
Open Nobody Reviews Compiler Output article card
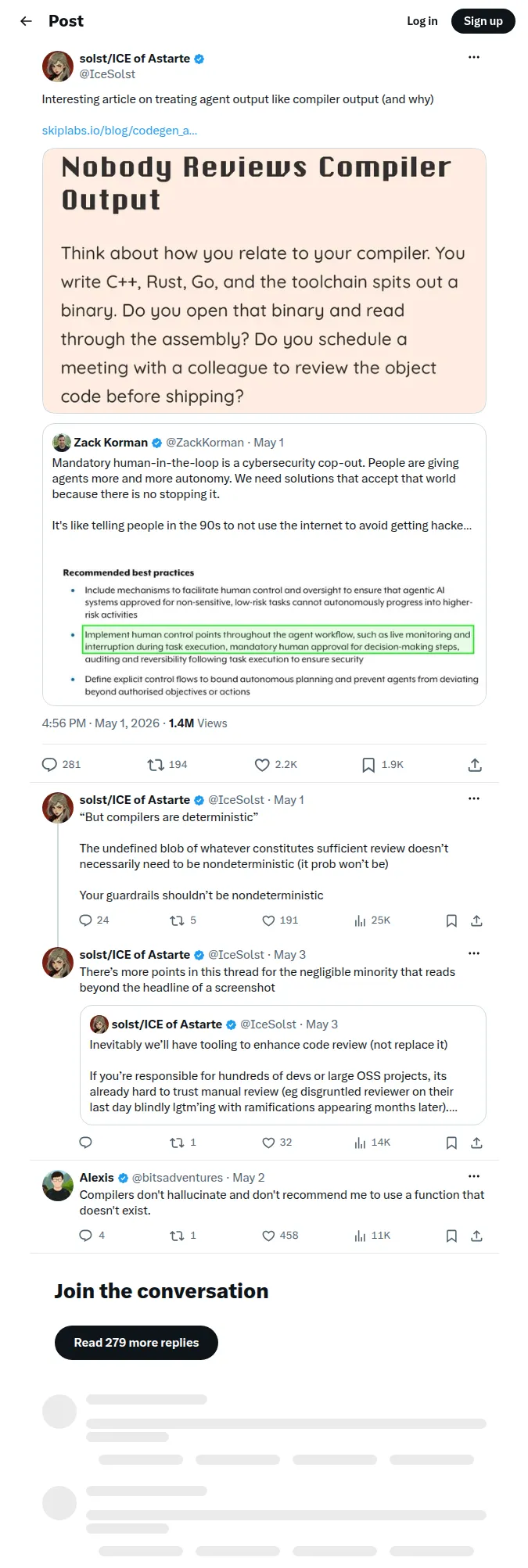(264, 281)
